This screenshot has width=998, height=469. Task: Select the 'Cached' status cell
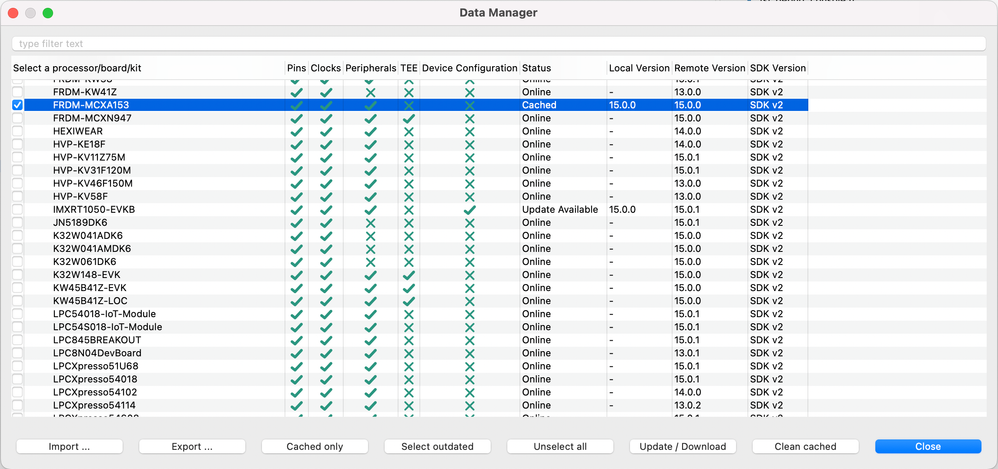click(539, 105)
